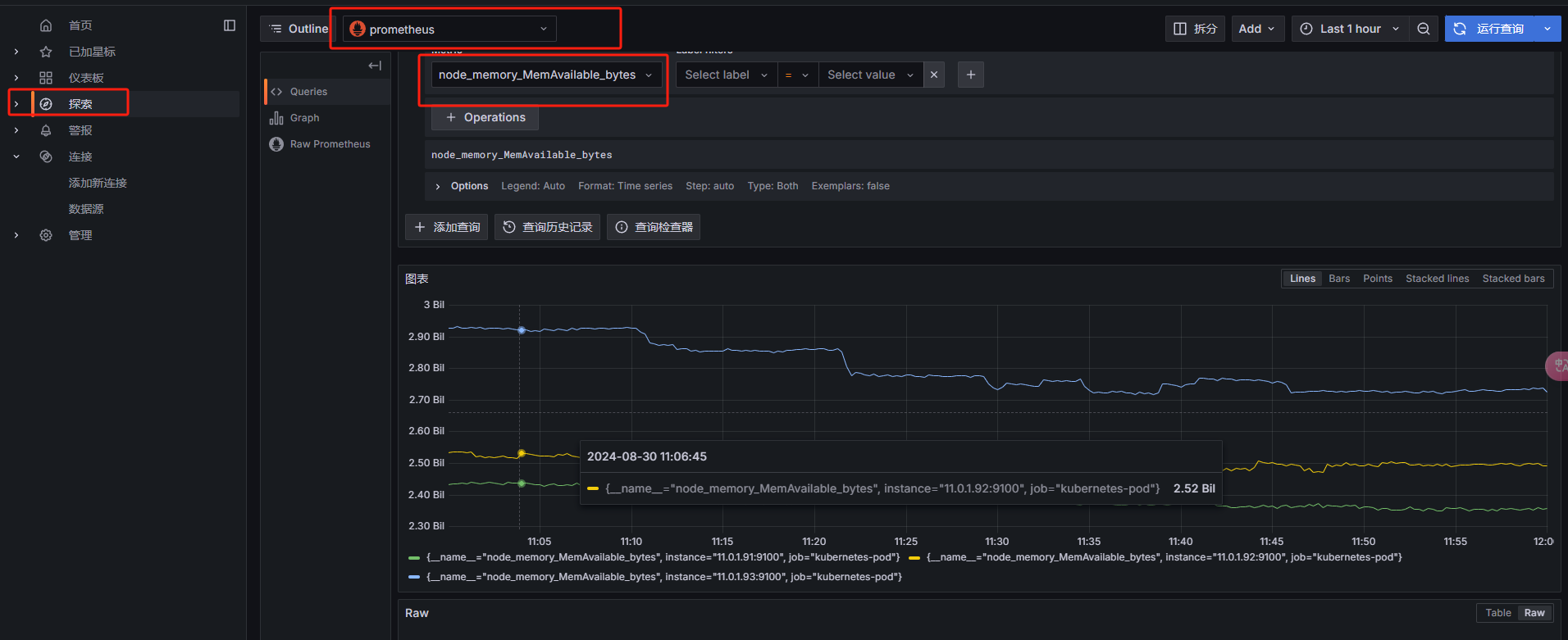Open Administration (管理) gear icon
Screen dimensions: 1568x640
pos(46,235)
